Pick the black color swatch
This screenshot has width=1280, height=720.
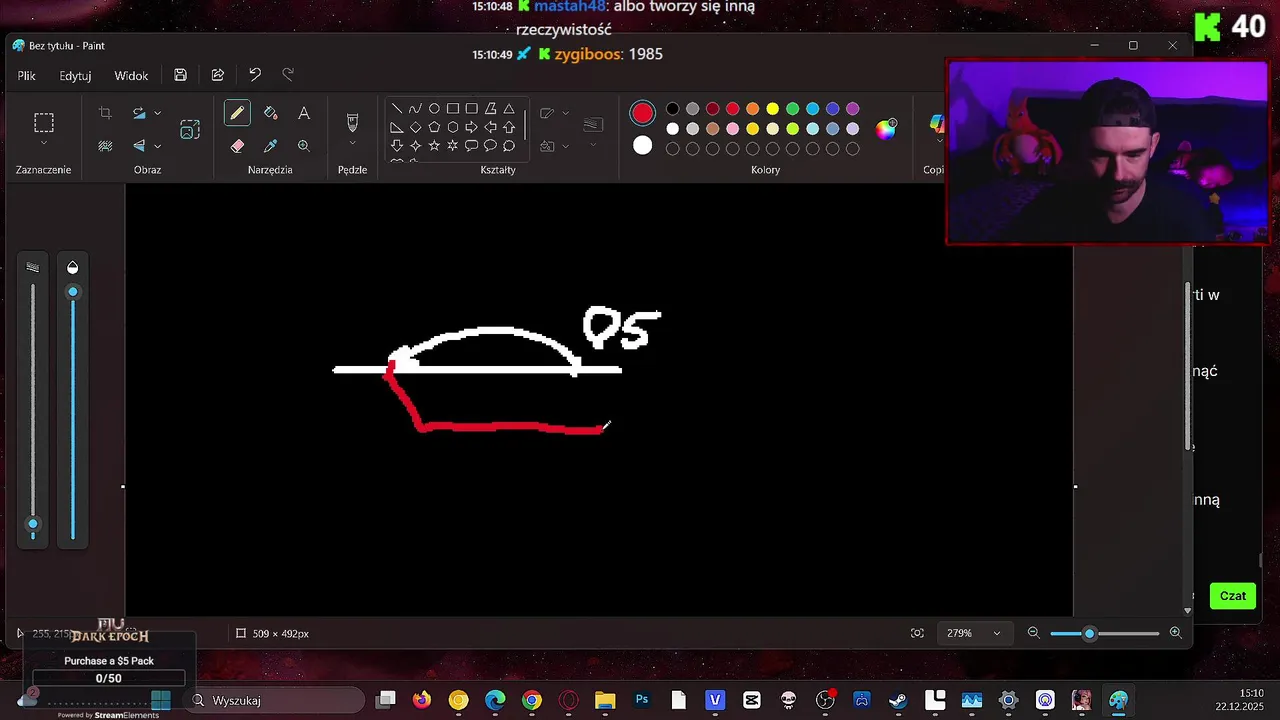673,108
